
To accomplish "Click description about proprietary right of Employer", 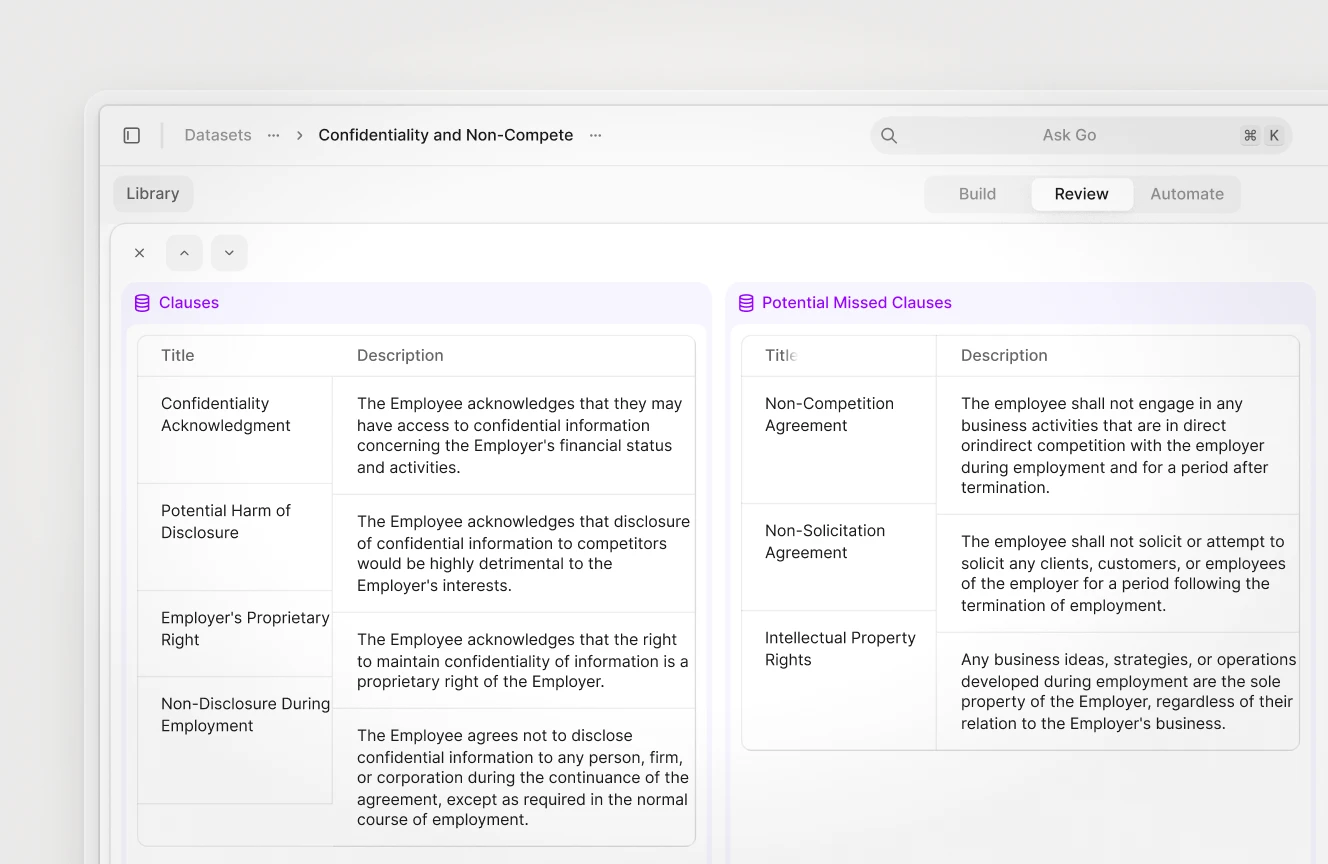I will click(514, 660).
